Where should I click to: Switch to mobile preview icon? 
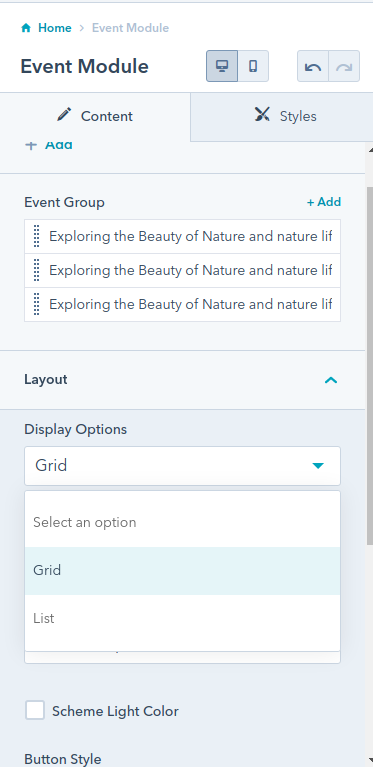tap(253, 66)
